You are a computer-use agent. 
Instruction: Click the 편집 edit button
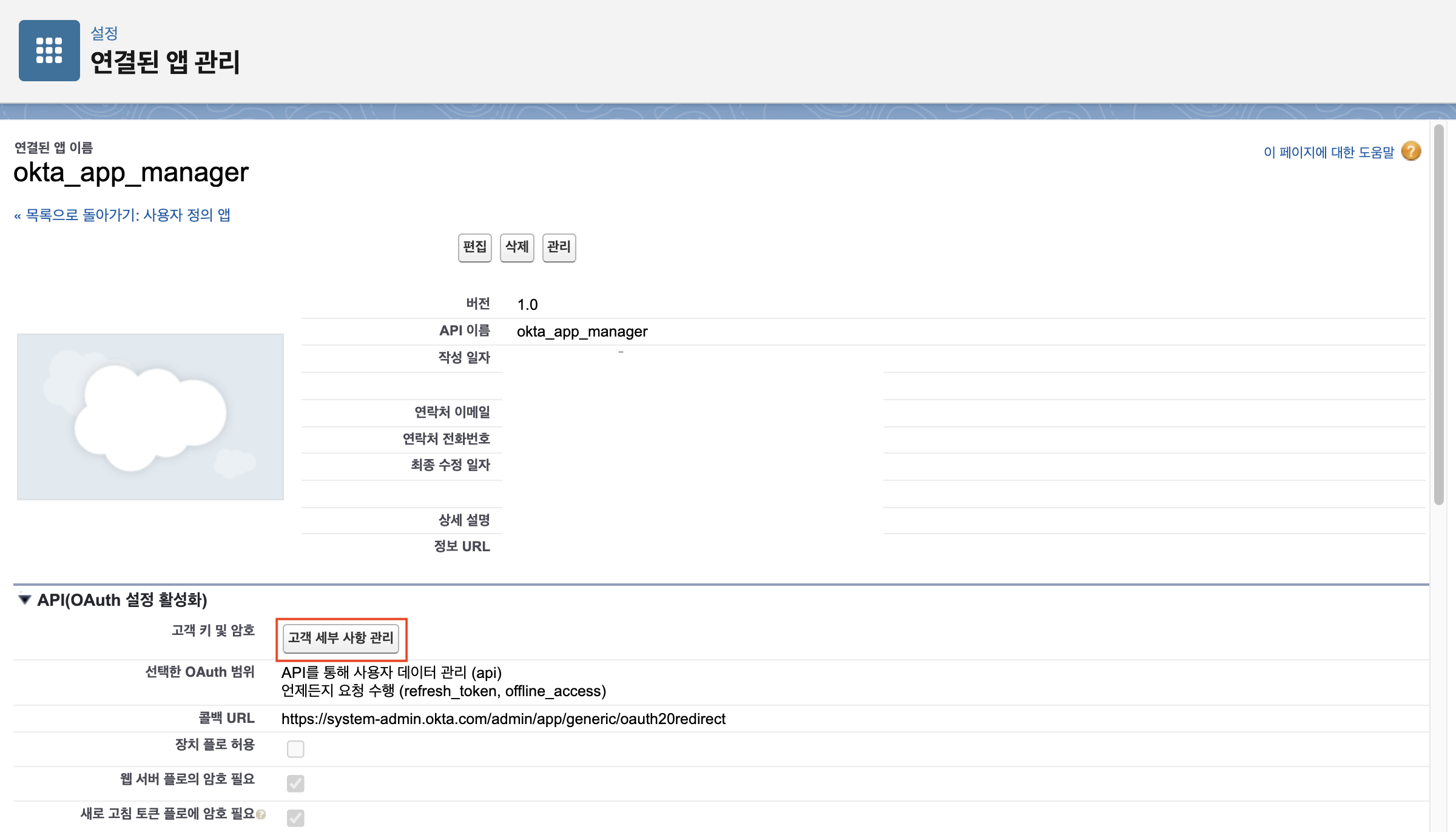[x=474, y=247]
